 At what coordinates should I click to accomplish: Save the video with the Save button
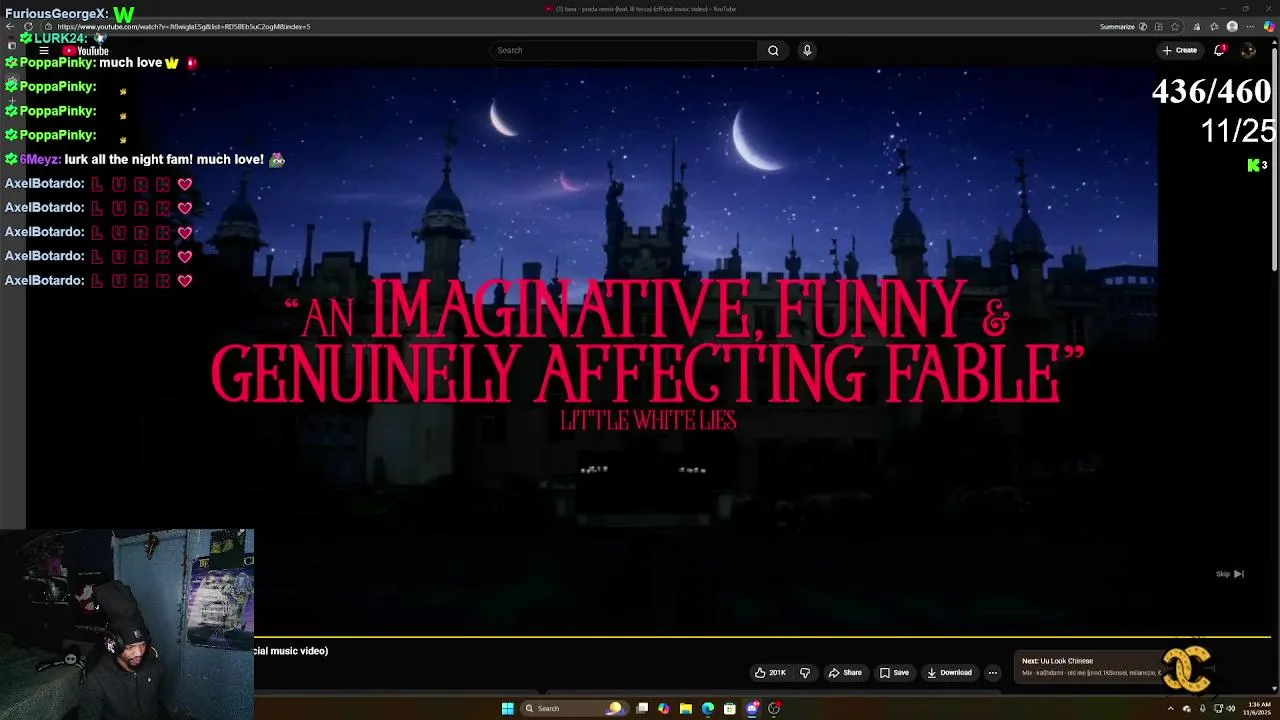[x=894, y=673]
